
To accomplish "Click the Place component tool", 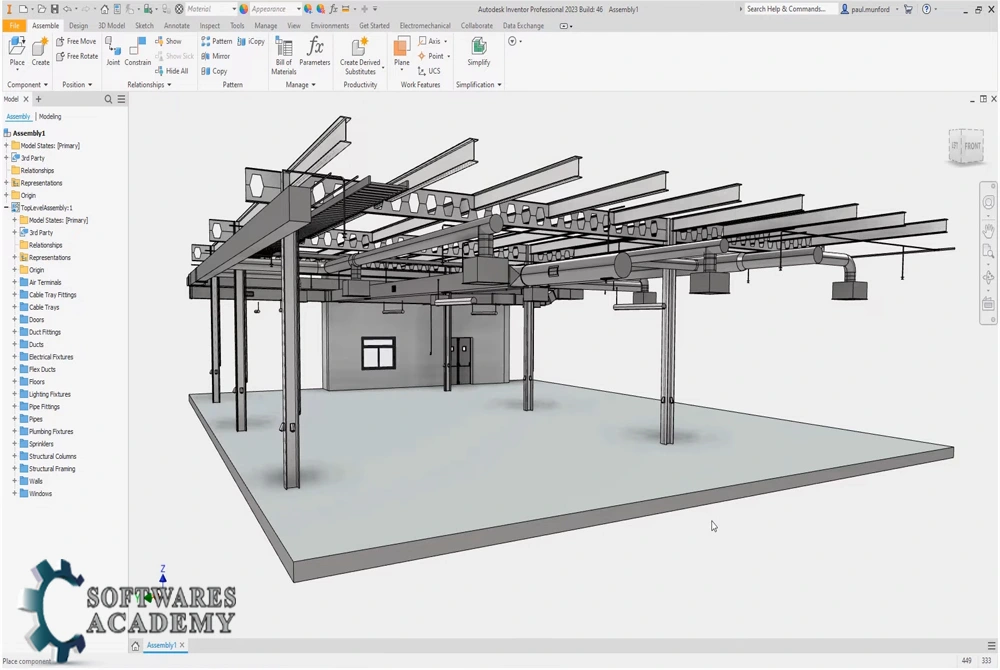I will pos(17,51).
